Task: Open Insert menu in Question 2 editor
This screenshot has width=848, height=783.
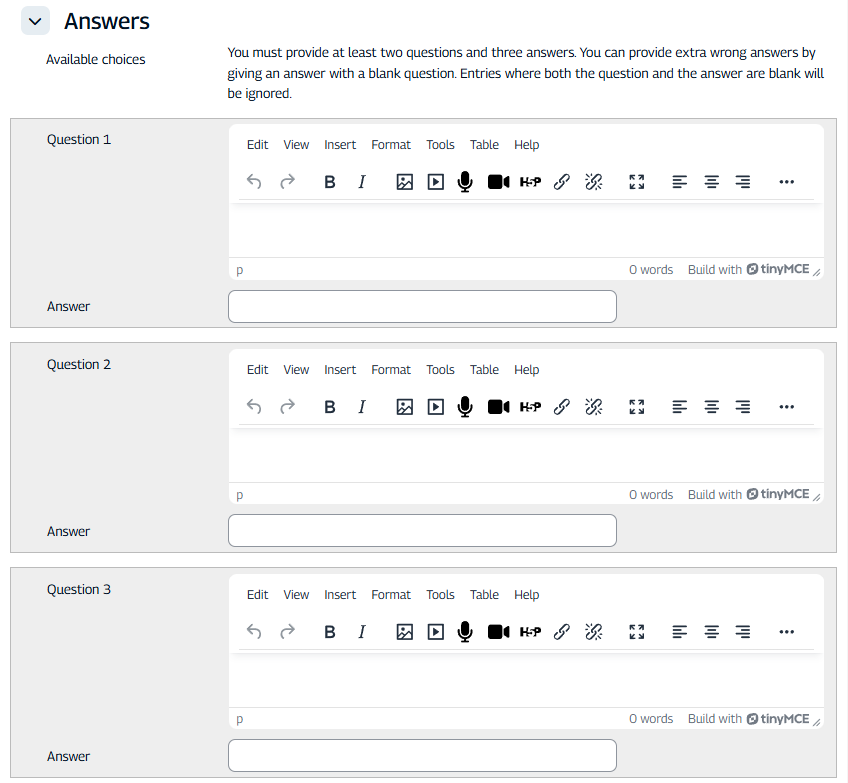Action: [x=340, y=370]
